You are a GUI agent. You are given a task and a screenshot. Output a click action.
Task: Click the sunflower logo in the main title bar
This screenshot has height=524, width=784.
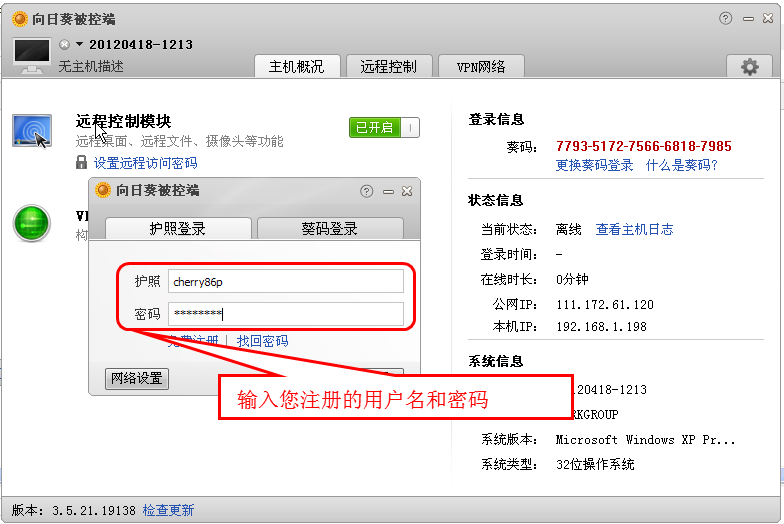pos(20,19)
